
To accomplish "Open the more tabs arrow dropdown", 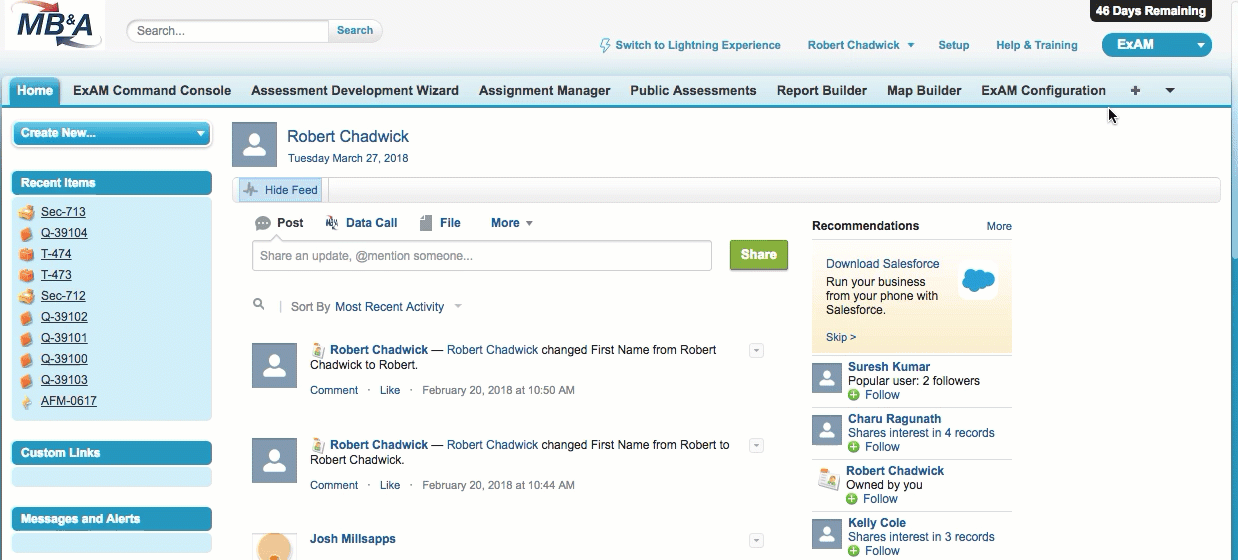I will (x=1170, y=90).
